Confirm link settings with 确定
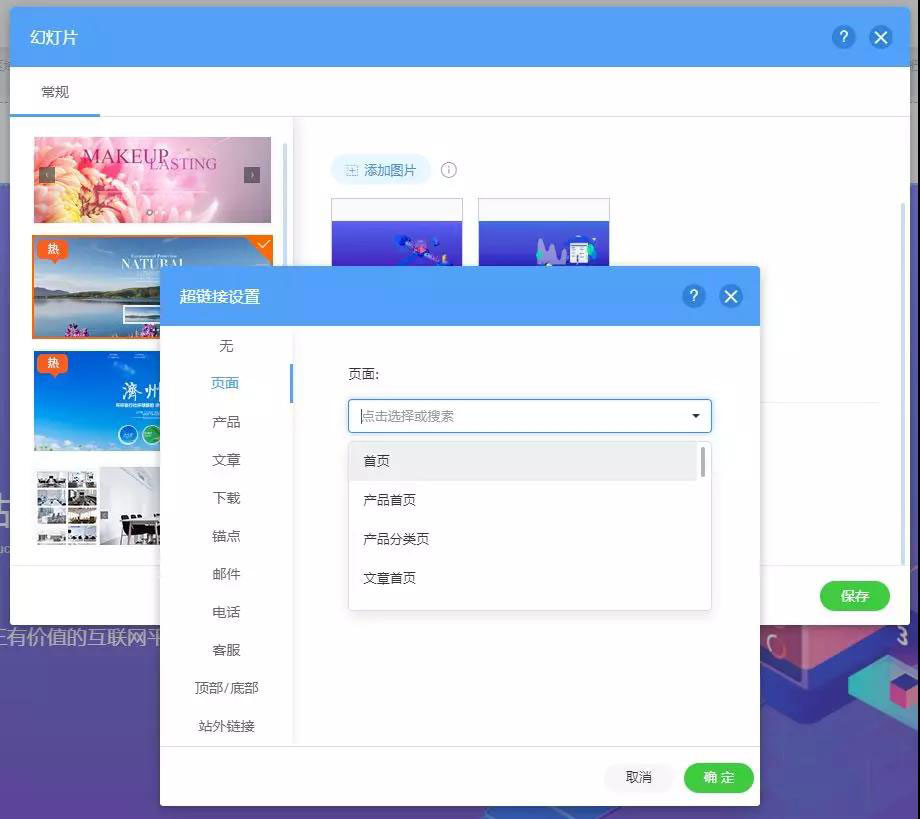Screen dimensions: 920x819 (717, 777)
